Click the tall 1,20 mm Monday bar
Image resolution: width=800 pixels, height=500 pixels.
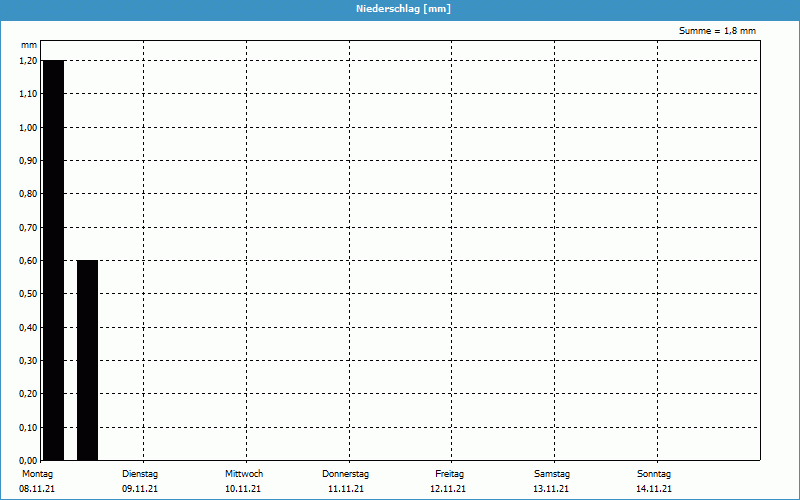coord(54,260)
